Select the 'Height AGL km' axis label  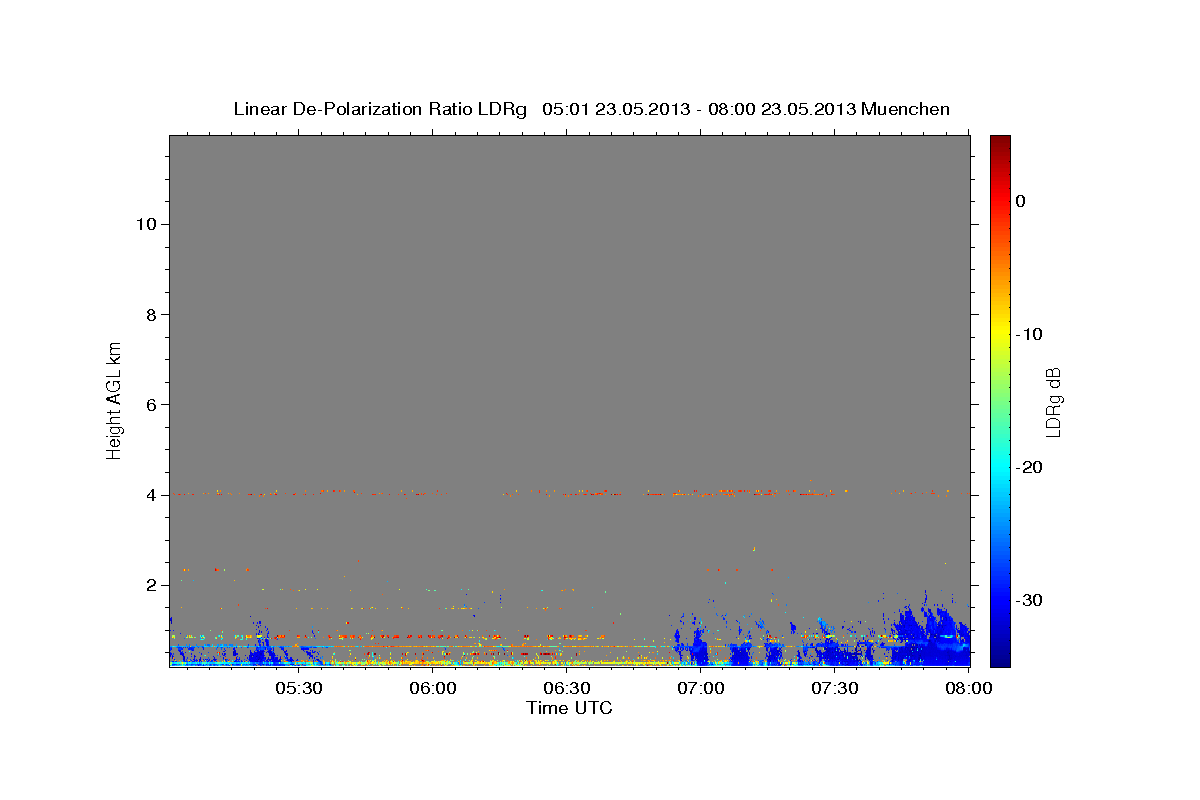click(115, 399)
